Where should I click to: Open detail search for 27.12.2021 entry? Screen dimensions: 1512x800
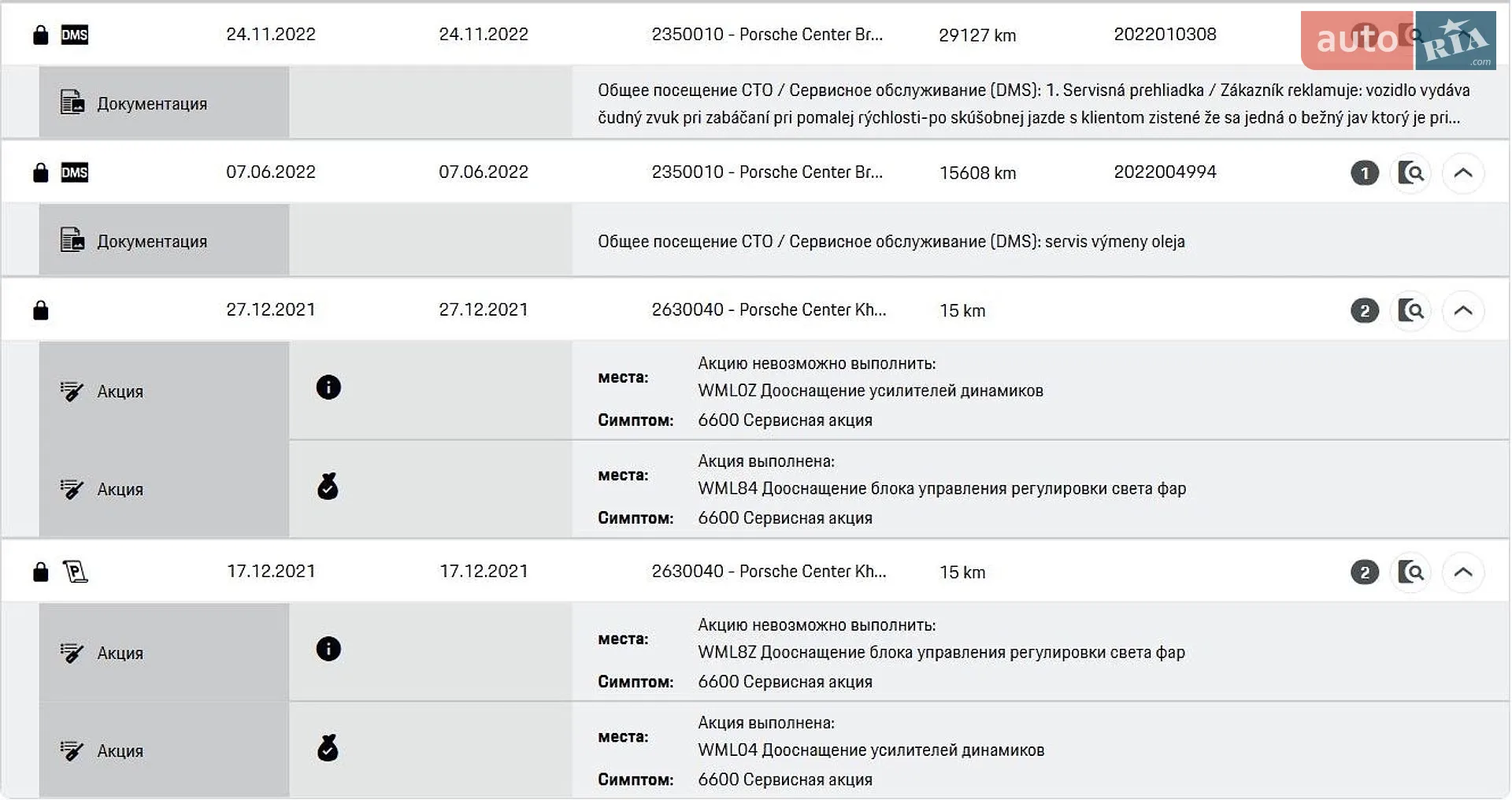(1411, 311)
